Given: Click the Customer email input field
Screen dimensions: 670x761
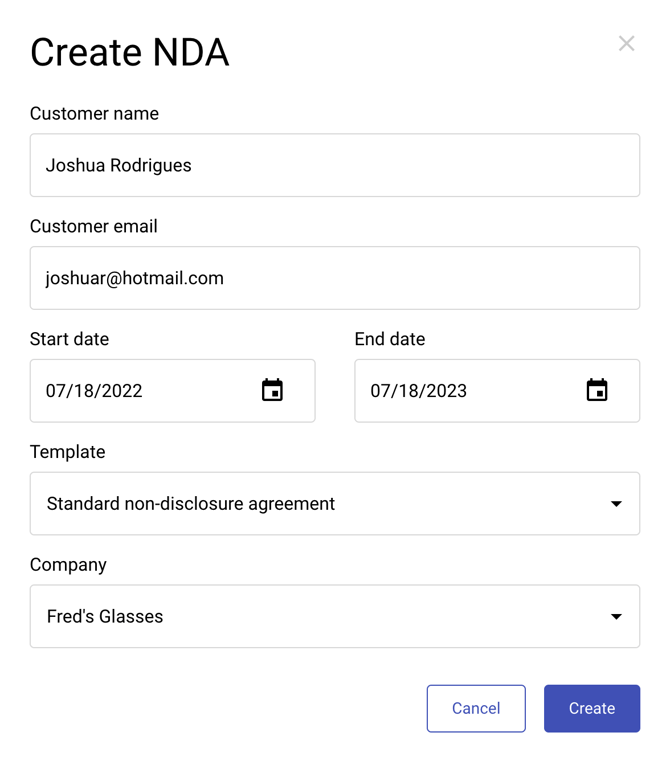Looking at the screenshot, I should pyautogui.click(x=334, y=278).
